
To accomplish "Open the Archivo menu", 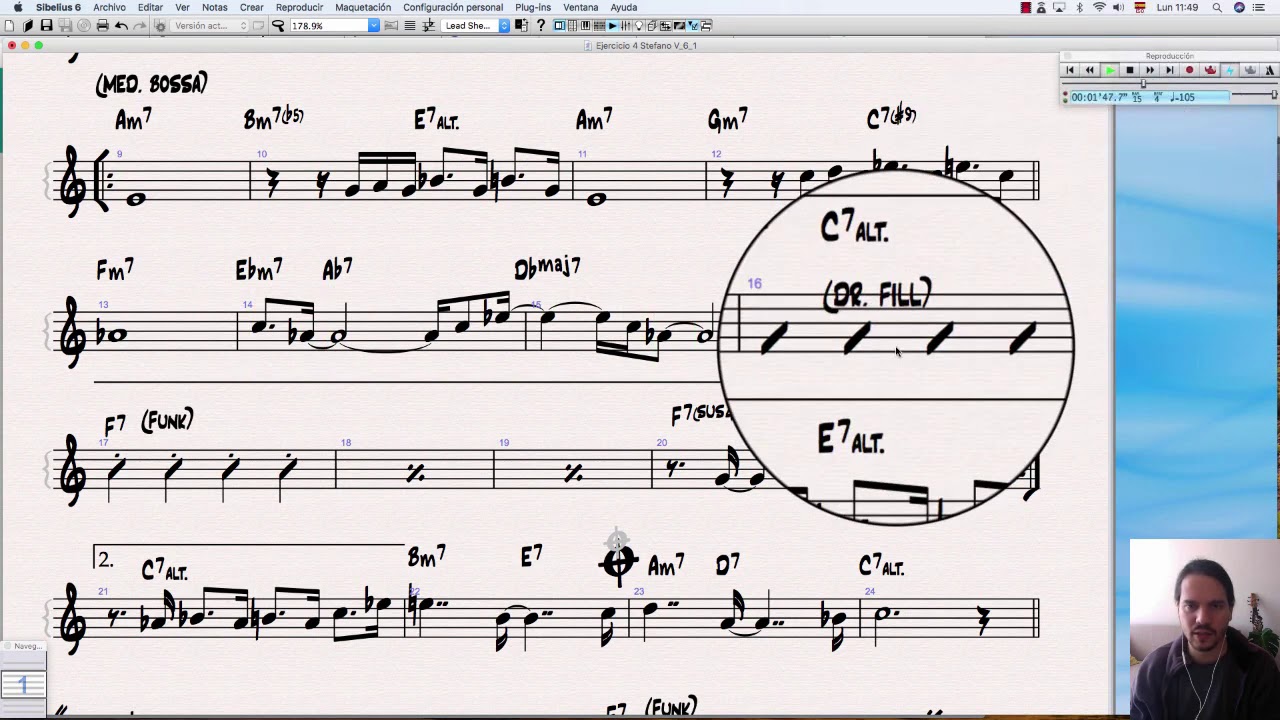I will pyautogui.click(x=109, y=7).
